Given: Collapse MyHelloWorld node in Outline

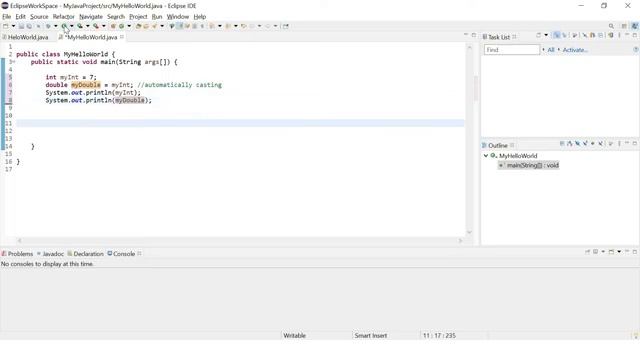Looking at the screenshot, I should 486,156.
